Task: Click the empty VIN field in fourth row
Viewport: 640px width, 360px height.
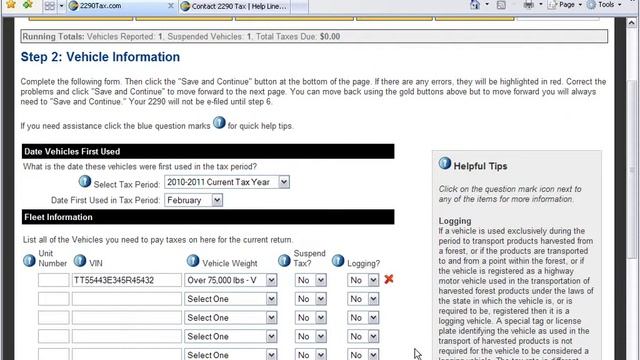Action: pyautogui.click(x=127, y=336)
